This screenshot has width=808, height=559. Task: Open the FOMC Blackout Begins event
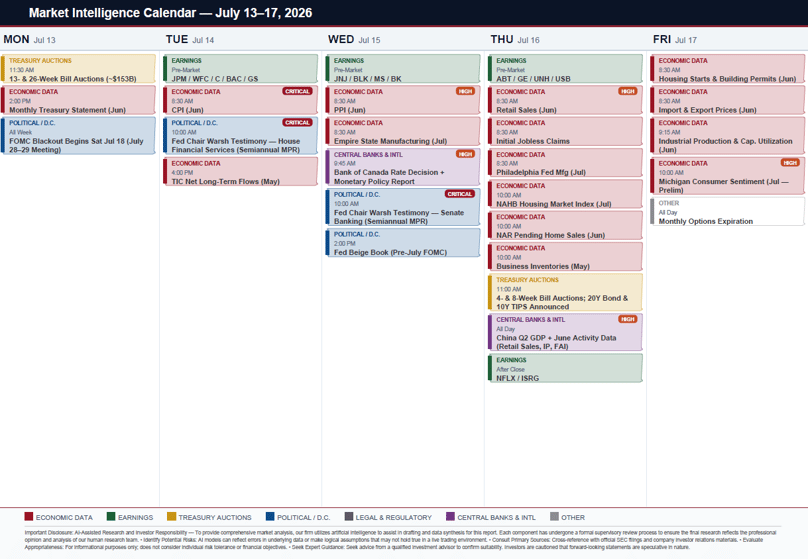78,135
